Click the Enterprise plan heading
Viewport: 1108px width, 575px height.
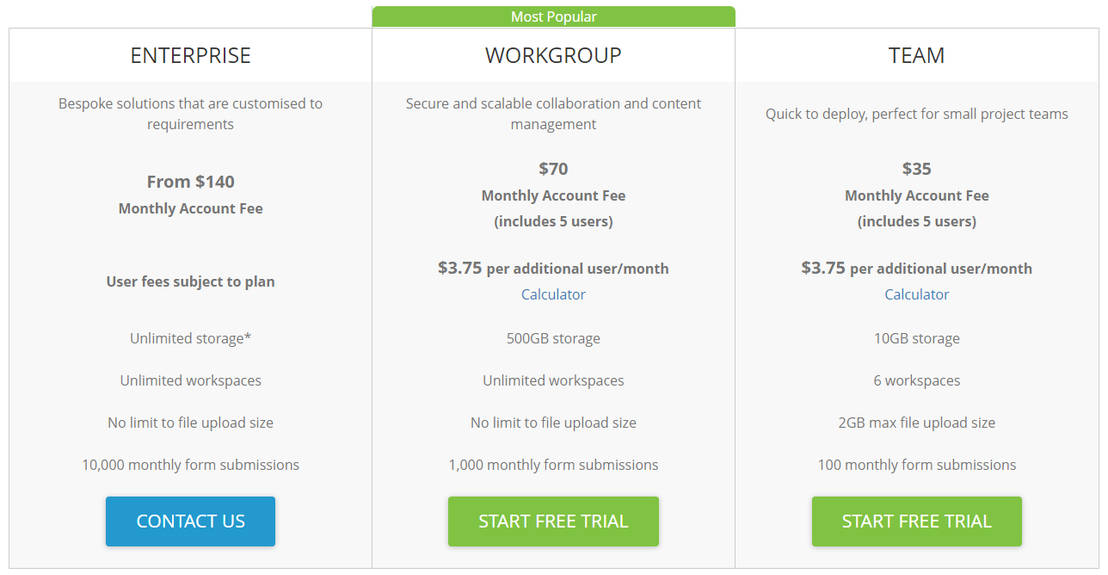(190, 55)
